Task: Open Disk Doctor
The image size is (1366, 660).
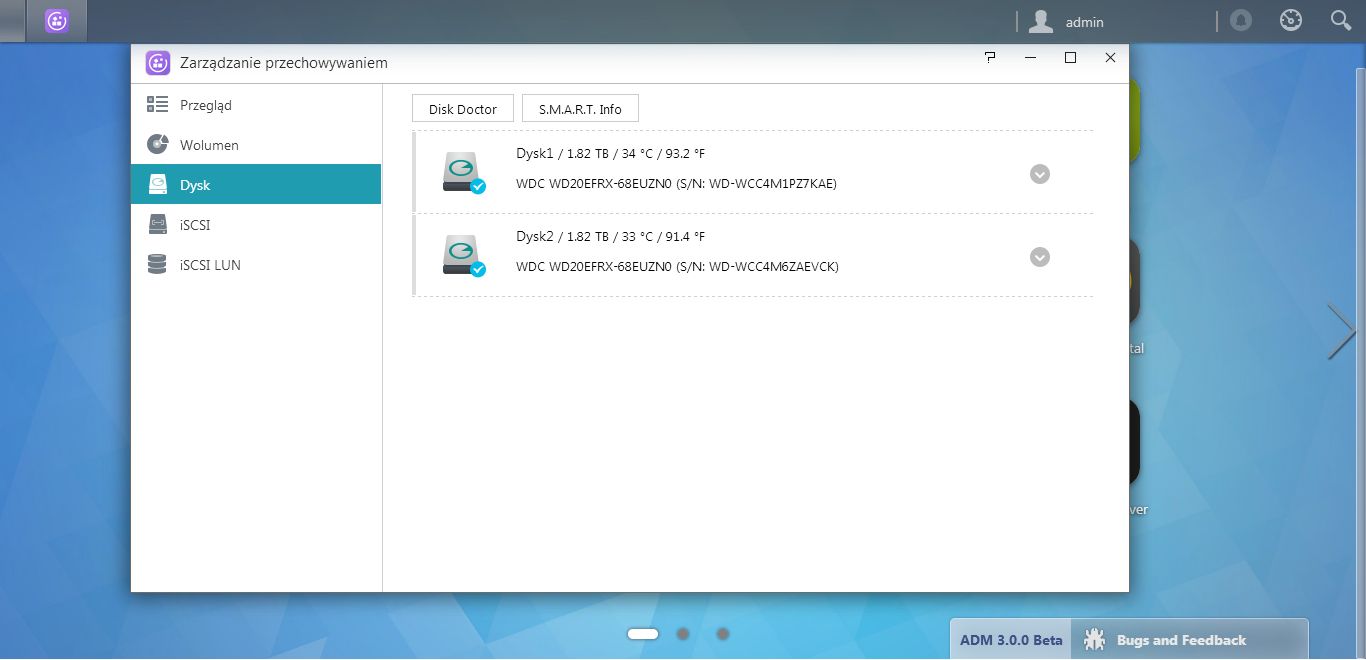Action: click(x=462, y=109)
